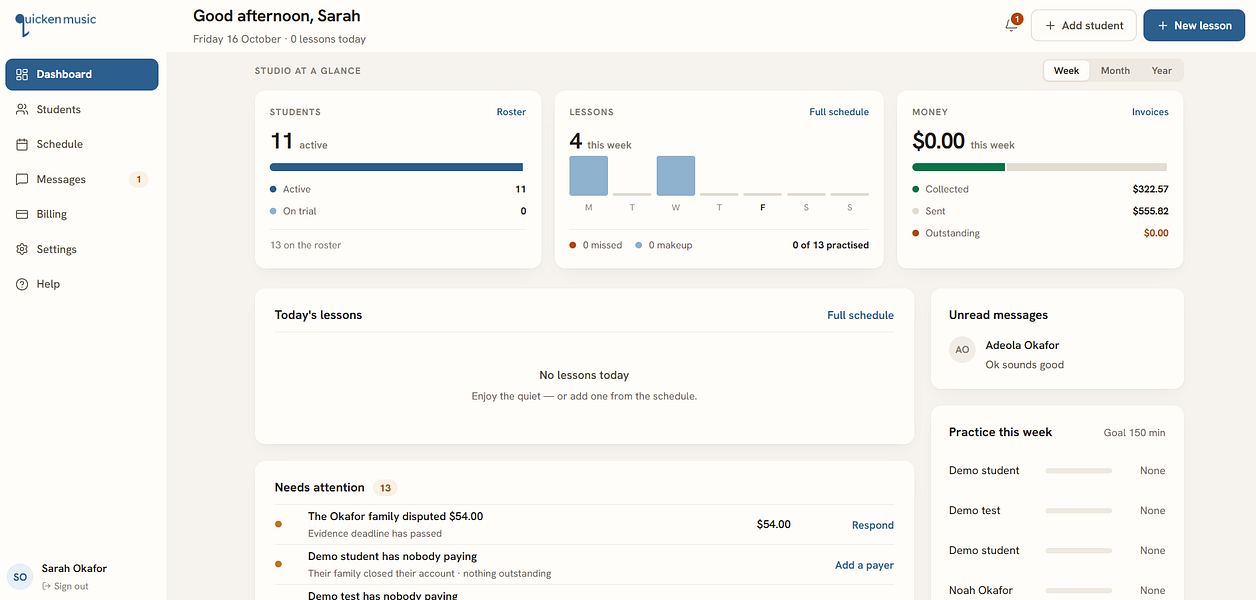Click the Help question mark icon
The image size is (1256, 600).
tap(22, 285)
